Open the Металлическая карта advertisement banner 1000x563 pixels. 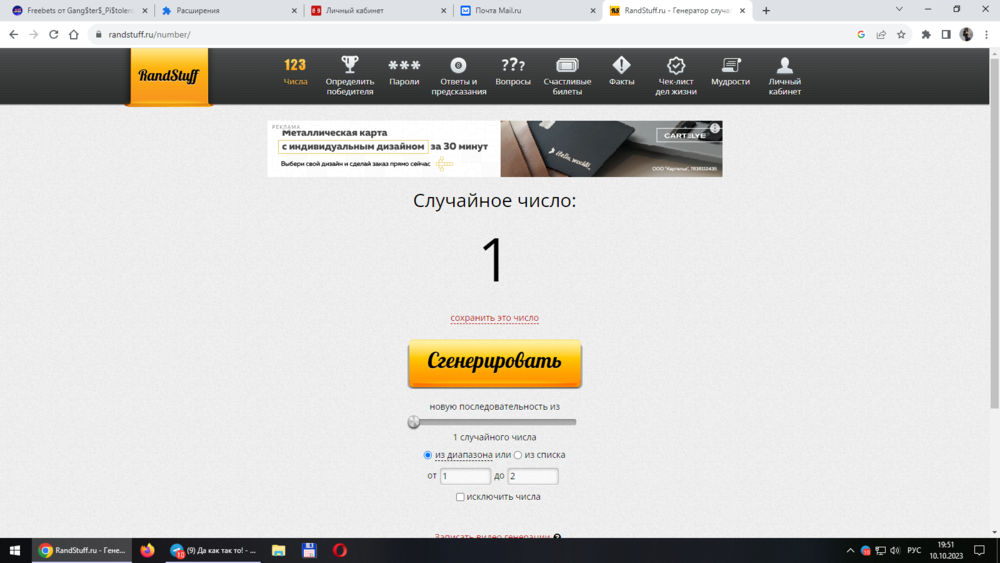click(495, 149)
